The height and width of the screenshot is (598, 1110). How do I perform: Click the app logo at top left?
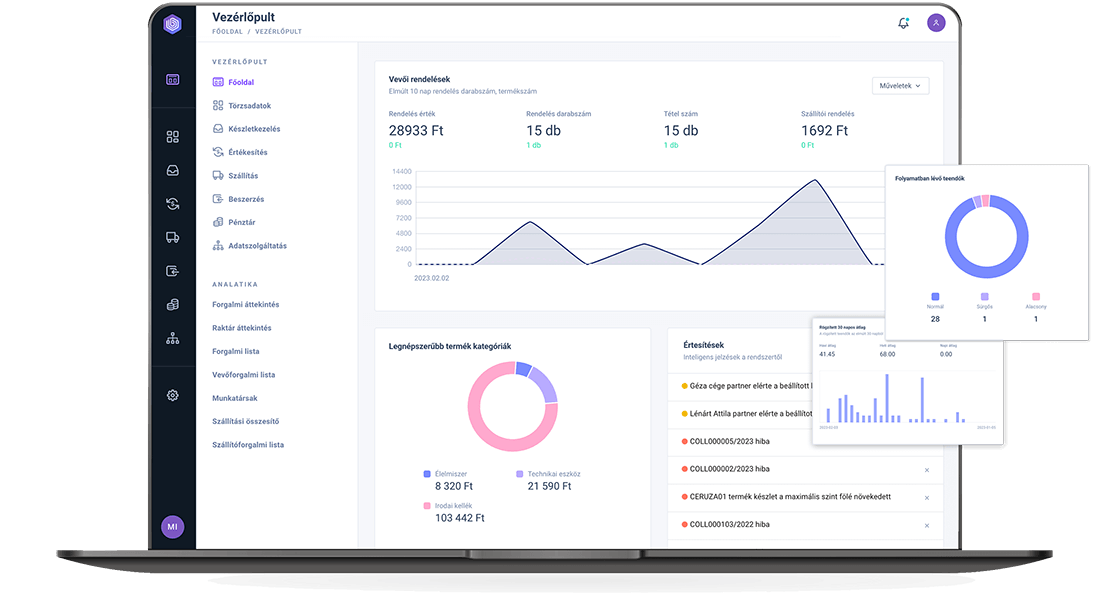click(x=172, y=24)
